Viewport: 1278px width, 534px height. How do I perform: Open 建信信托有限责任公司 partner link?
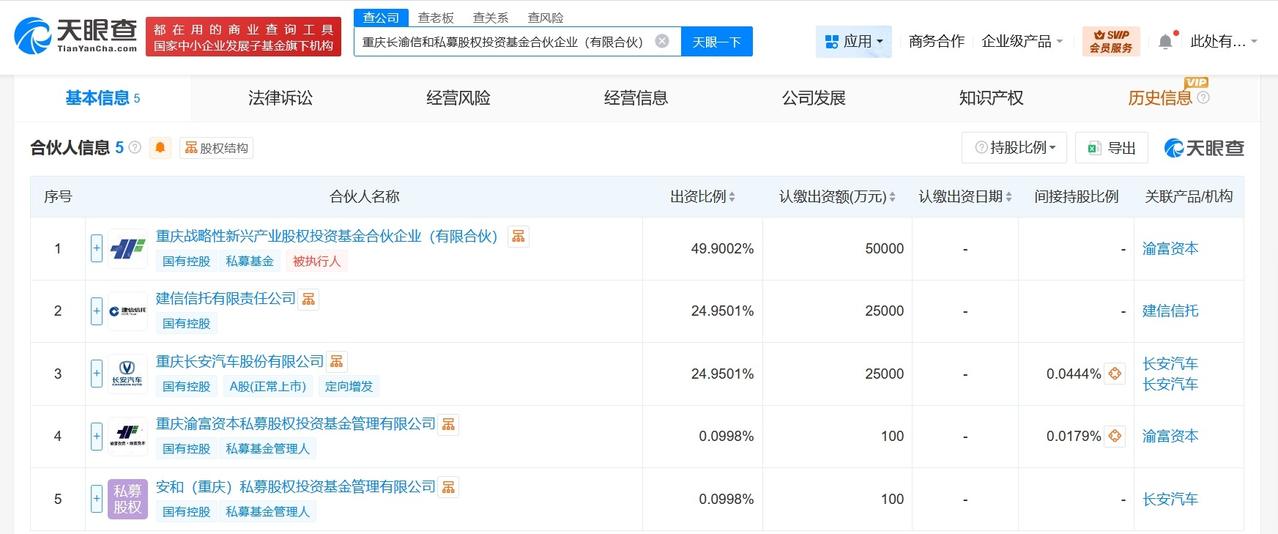click(x=226, y=299)
